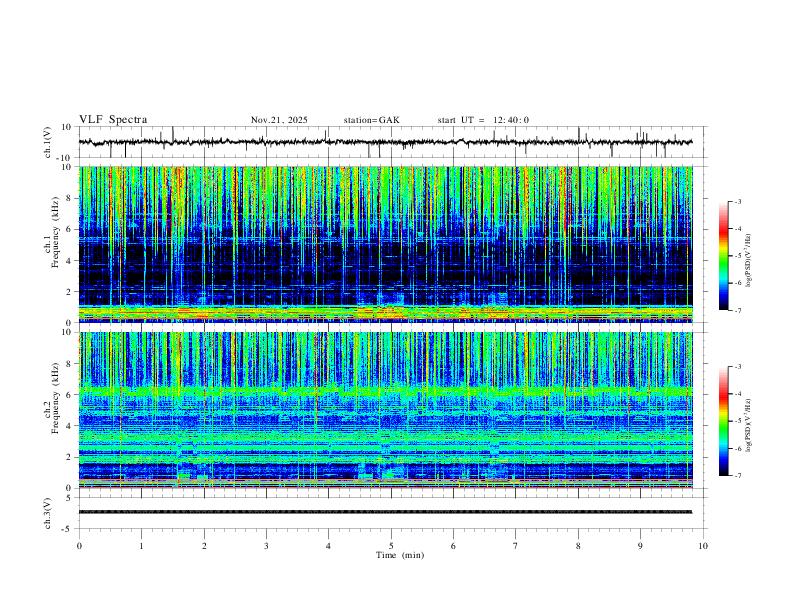Viewport: 792px width, 612px height.
Task: Click the "5" tick on ch.3(V) axis
Action: pyautogui.click(x=70, y=498)
